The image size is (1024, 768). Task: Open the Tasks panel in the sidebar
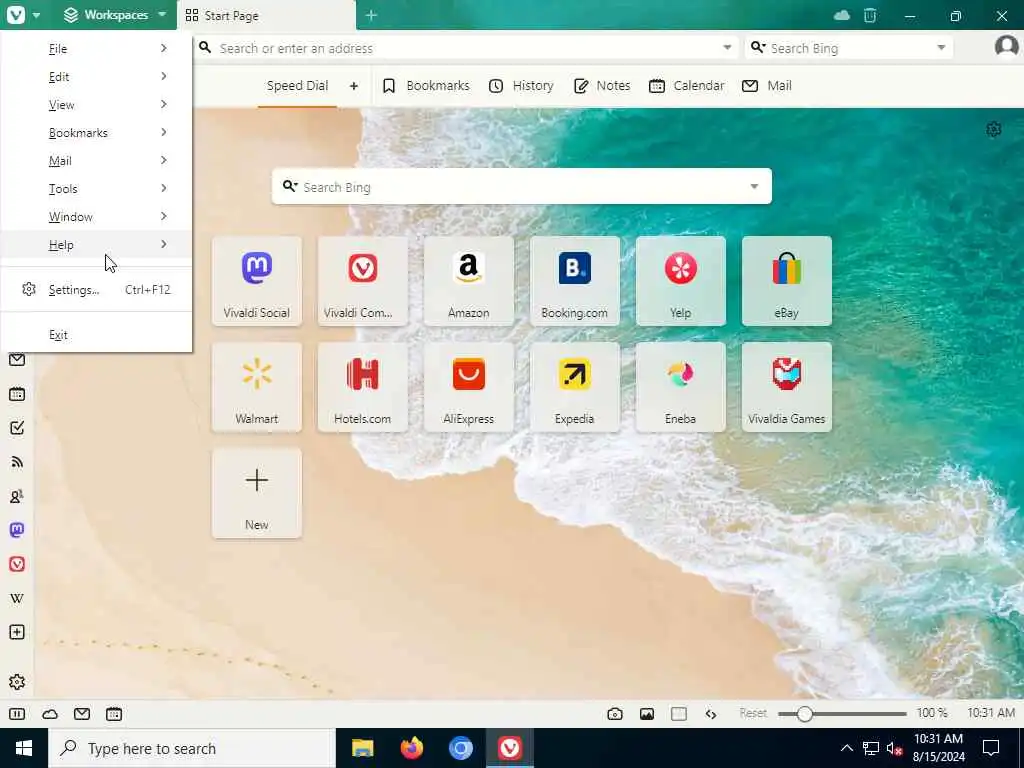(x=17, y=428)
